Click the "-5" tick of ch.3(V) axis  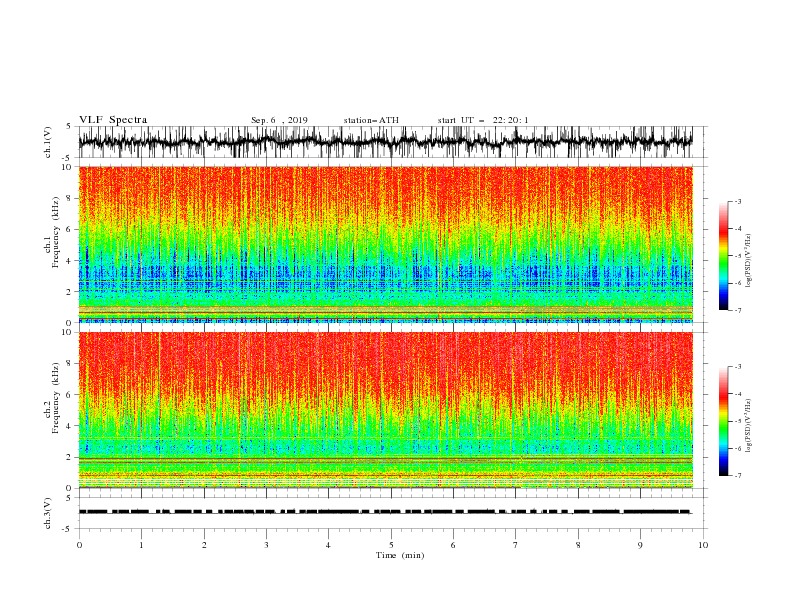[x=67, y=529]
